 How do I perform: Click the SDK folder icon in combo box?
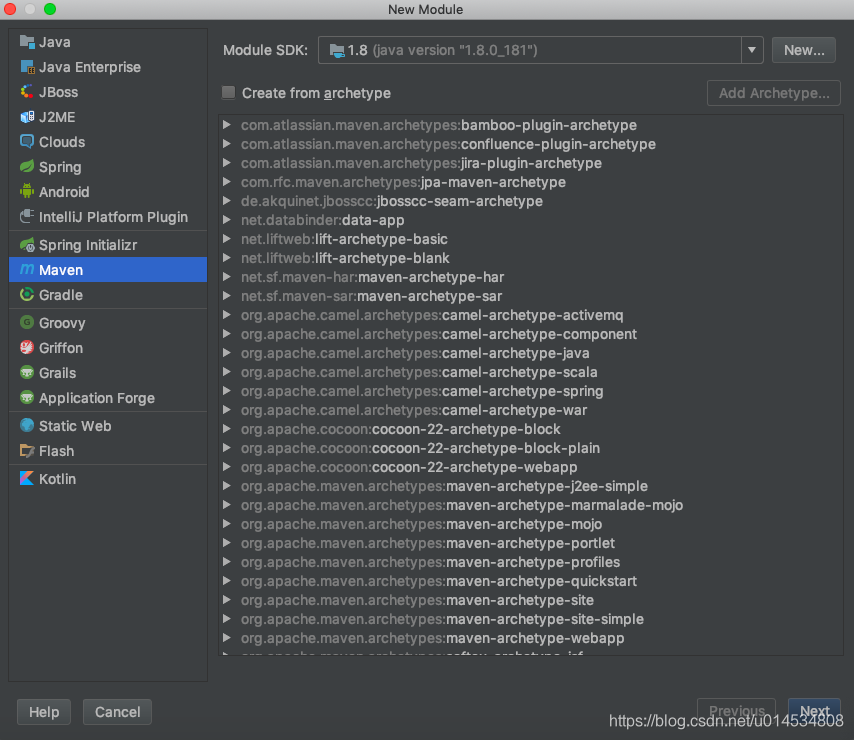(x=337, y=51)
